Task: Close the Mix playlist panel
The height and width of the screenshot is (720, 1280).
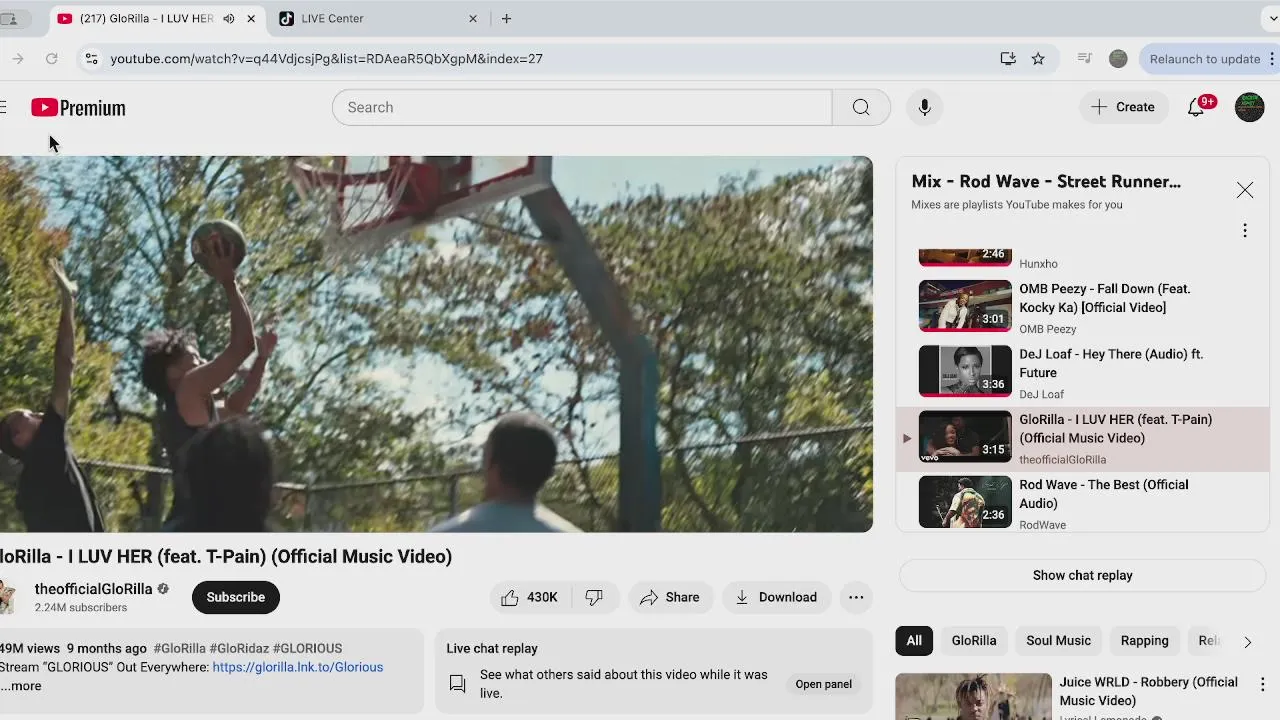Action: point(1244,190)
